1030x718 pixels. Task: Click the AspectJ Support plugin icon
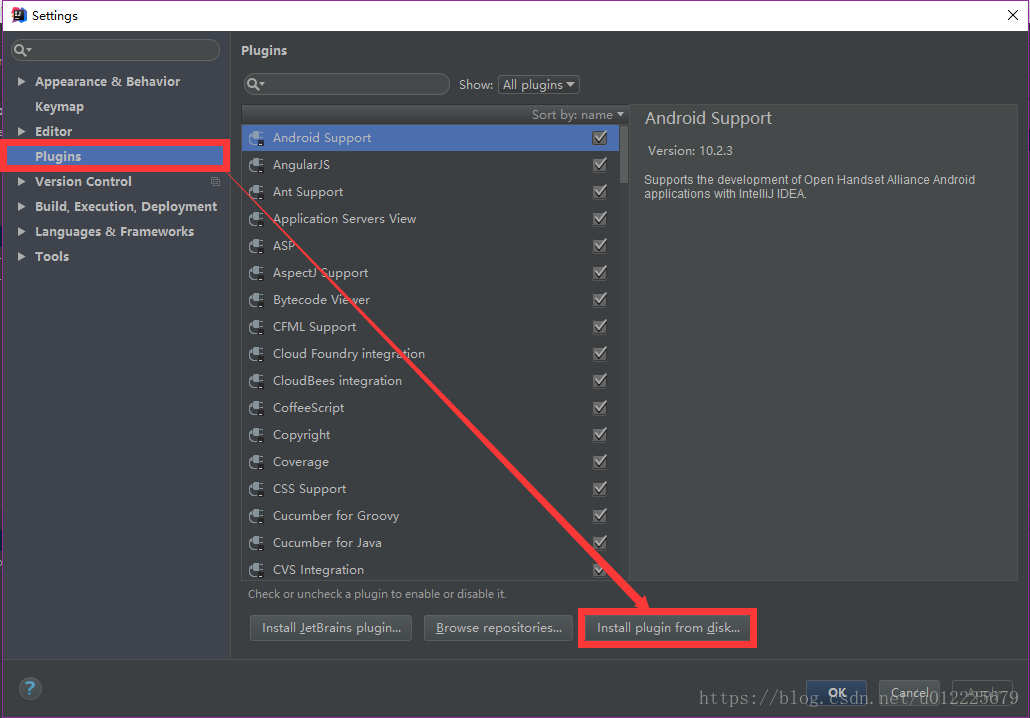coord(257,273)
